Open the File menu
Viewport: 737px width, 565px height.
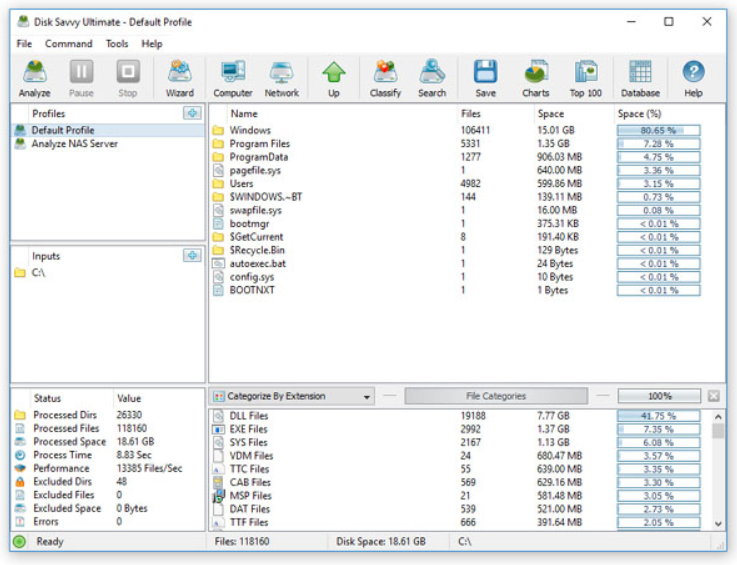click(x=24, y=44)
